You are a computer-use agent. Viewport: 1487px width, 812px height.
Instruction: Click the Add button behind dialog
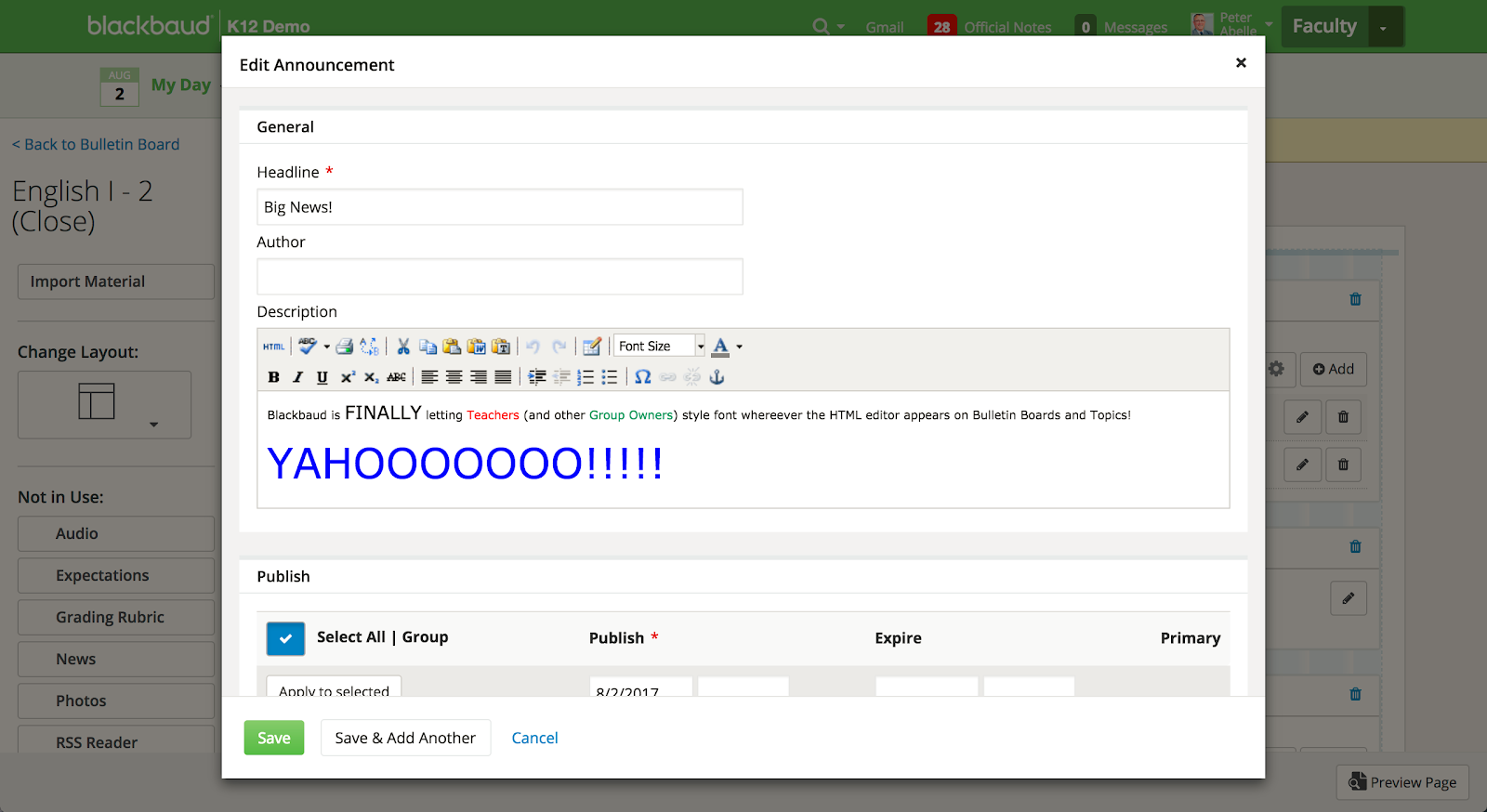click(x=1334, y=369)
